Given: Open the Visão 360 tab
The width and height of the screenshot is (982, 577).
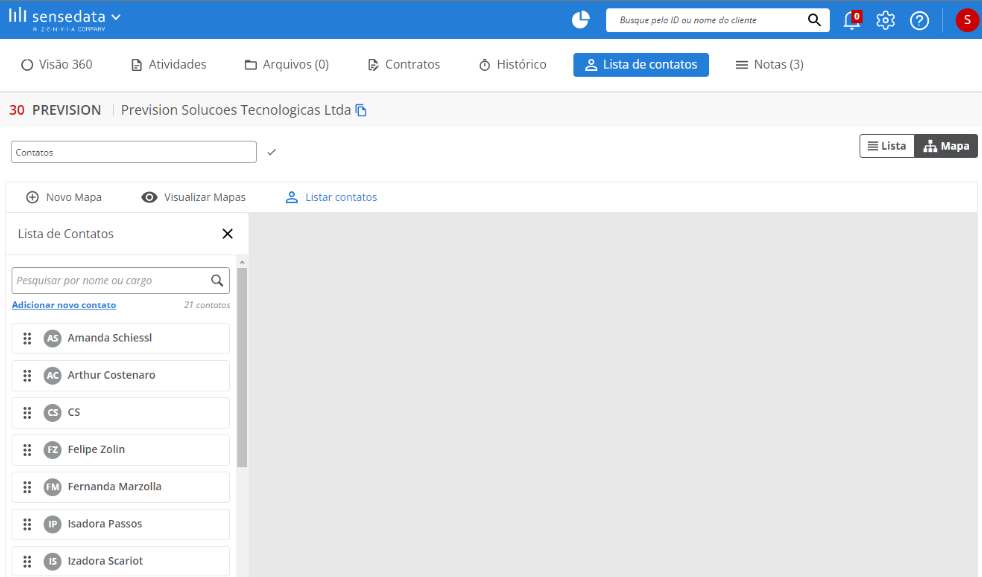Looking at the screenshot, I should coord(56,65).
